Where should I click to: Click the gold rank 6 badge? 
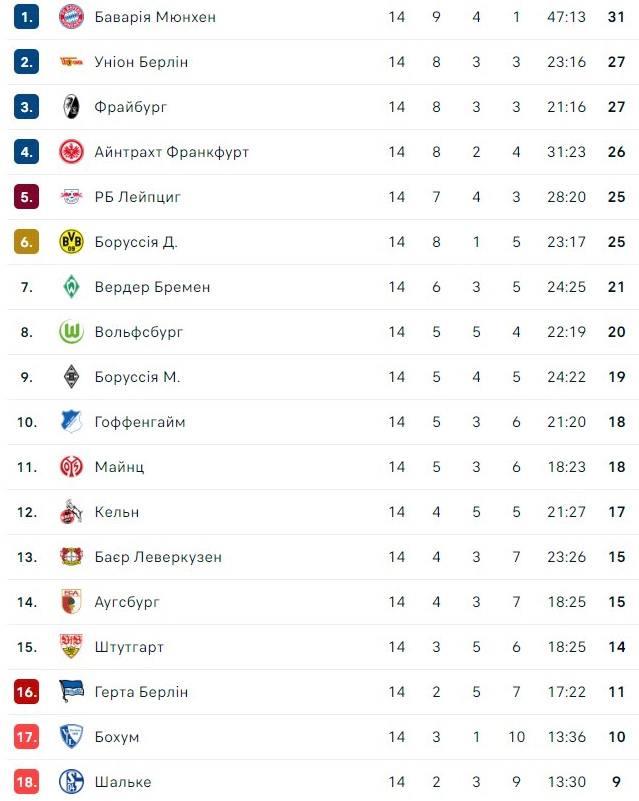[x=27, y=242]
